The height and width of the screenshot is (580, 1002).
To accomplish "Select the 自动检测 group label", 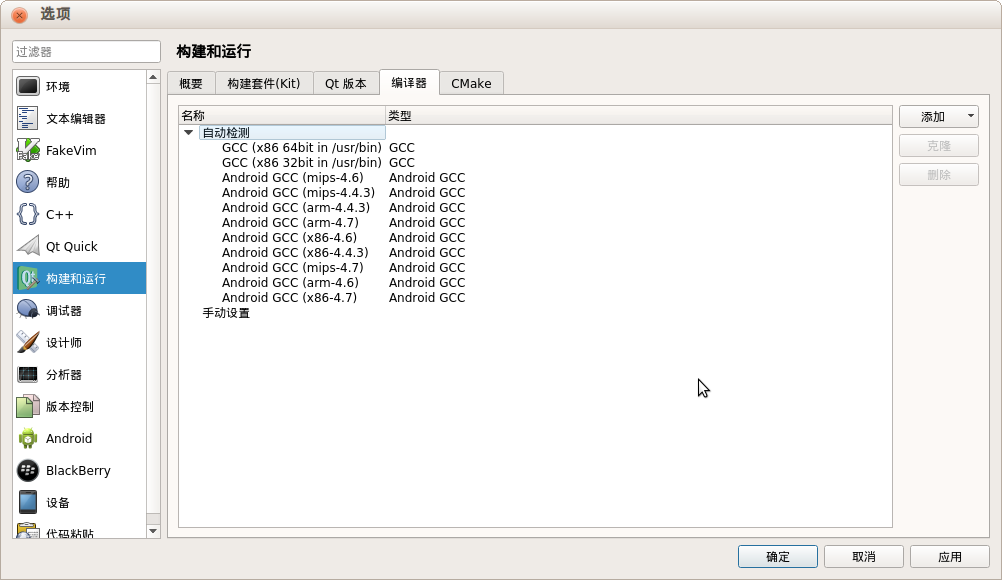I will pyautogui.click(x=226, y=133).
